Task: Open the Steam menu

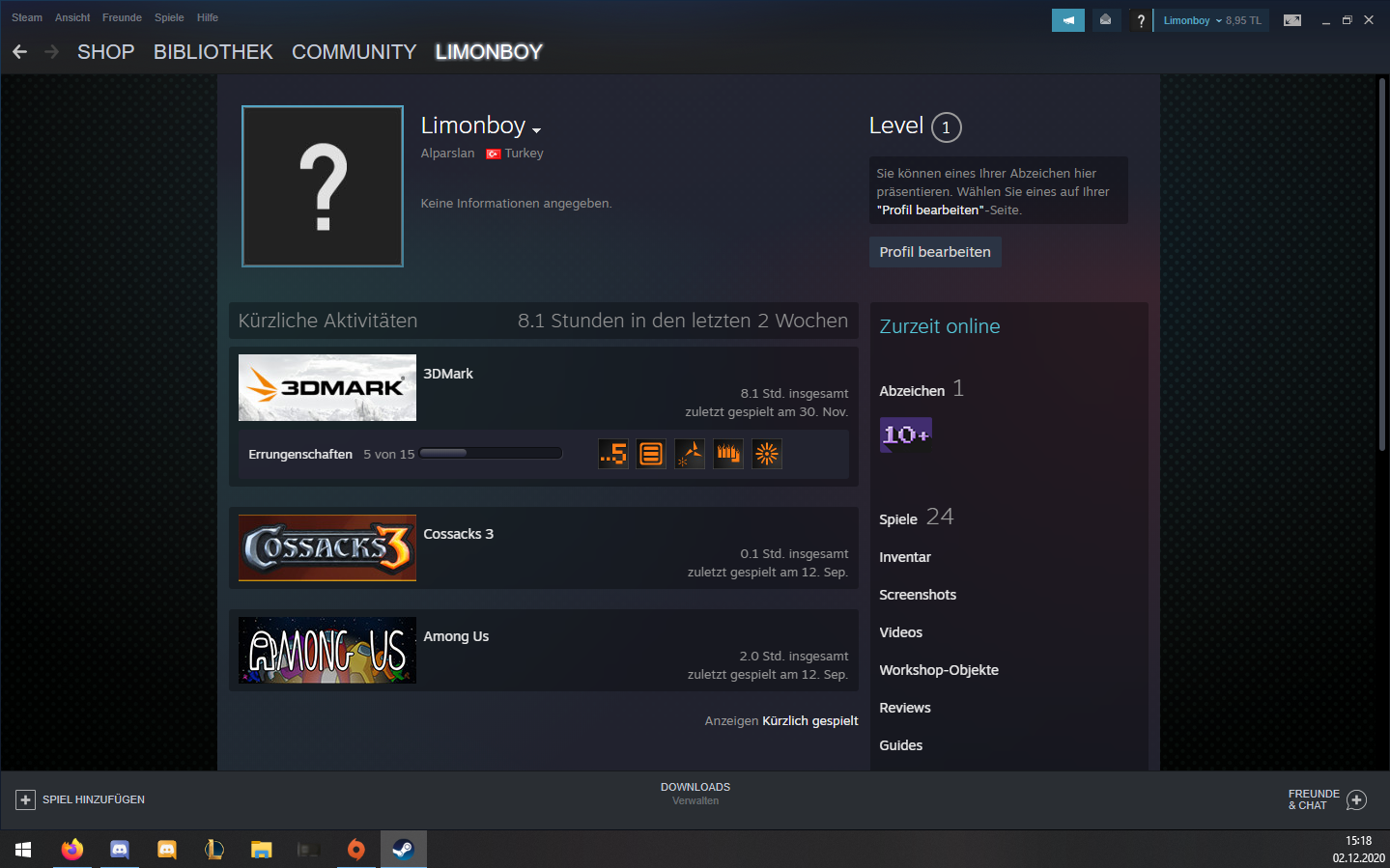Action: [27, 17]
